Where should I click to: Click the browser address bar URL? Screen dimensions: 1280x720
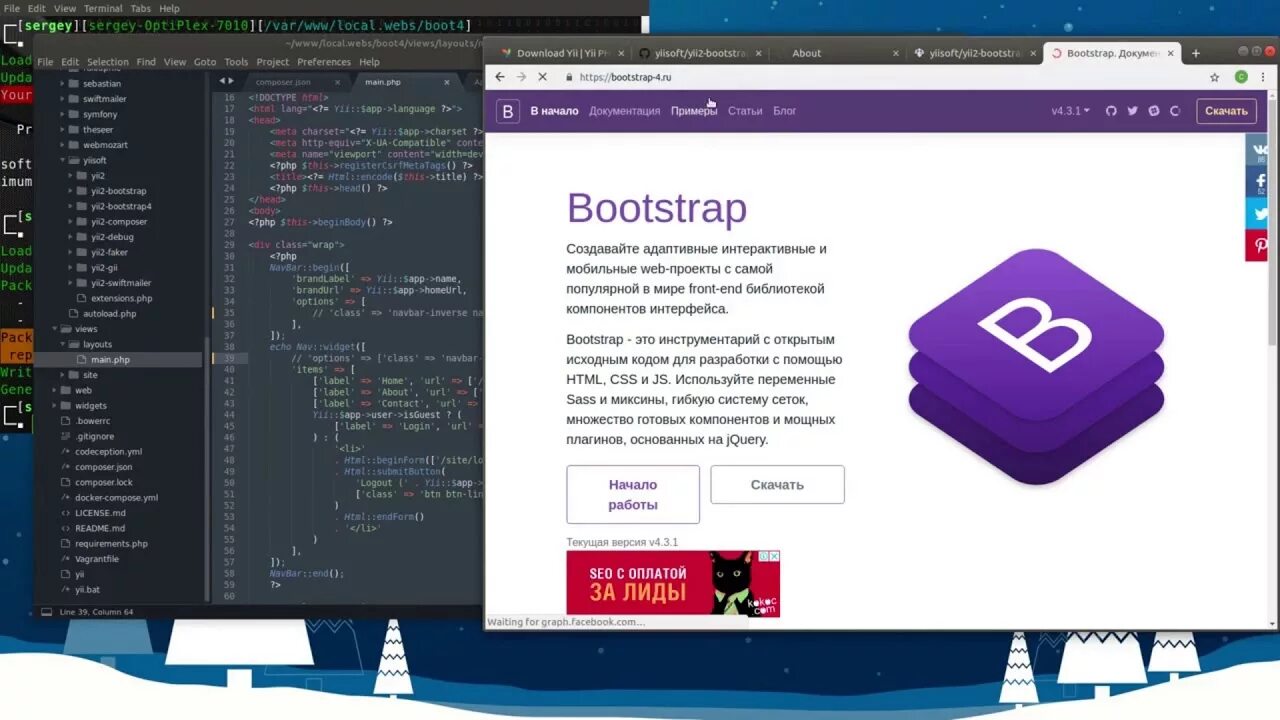point(625,77)
